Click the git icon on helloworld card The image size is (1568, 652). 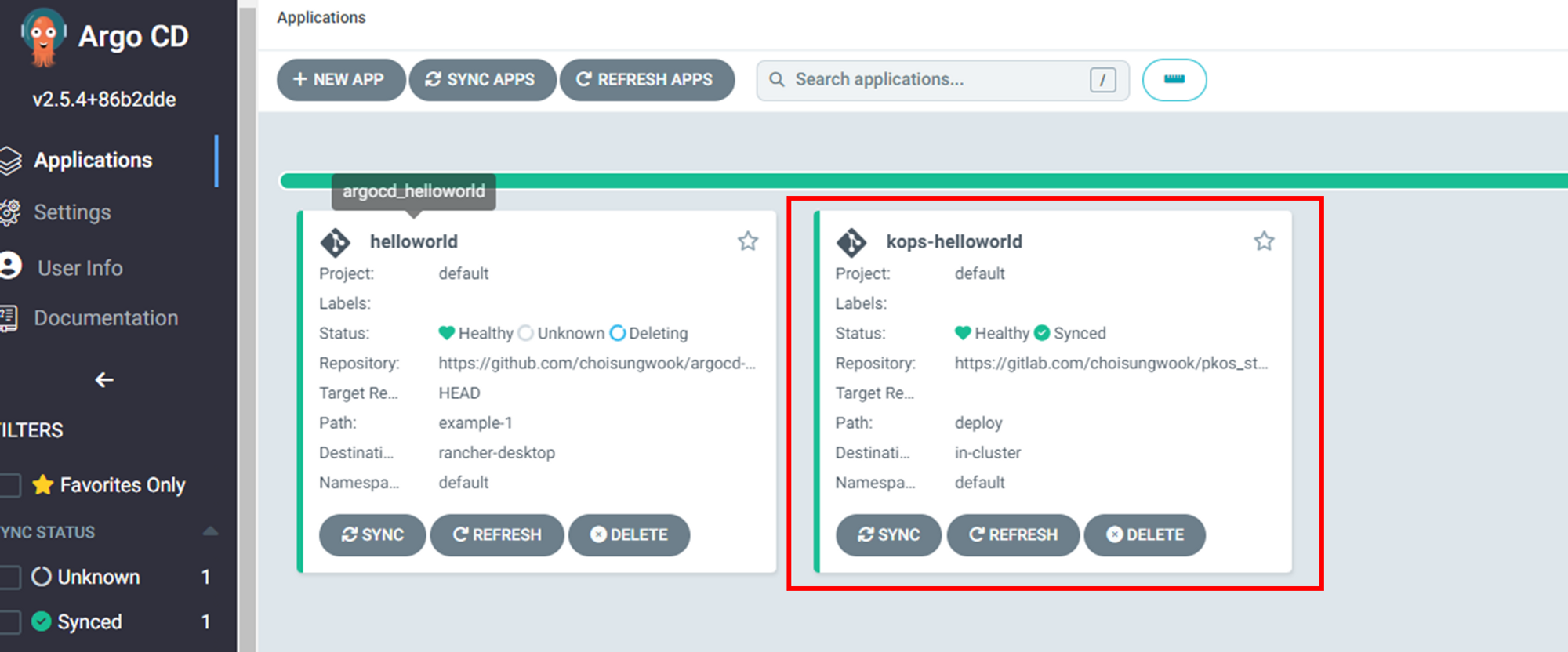(336, 242)
